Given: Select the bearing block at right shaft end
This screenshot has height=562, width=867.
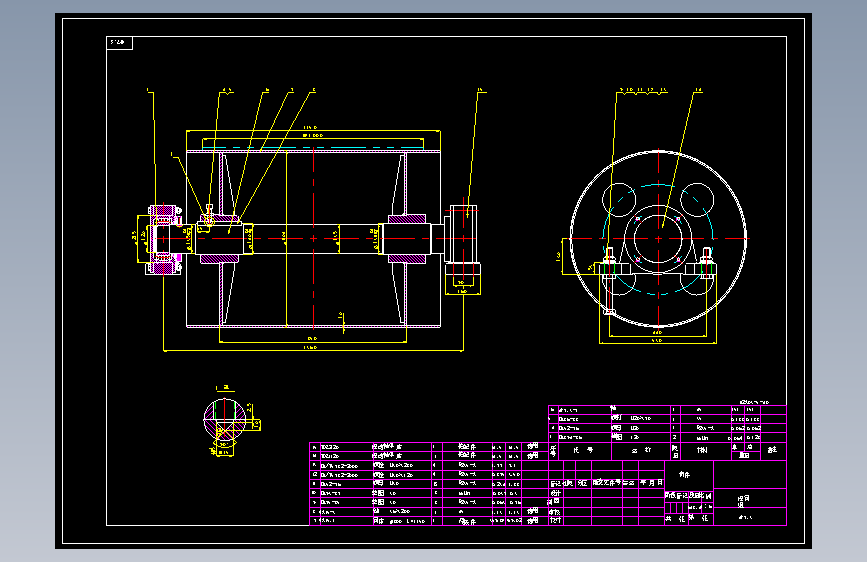Looking at the screenshot, I should 463,241.
